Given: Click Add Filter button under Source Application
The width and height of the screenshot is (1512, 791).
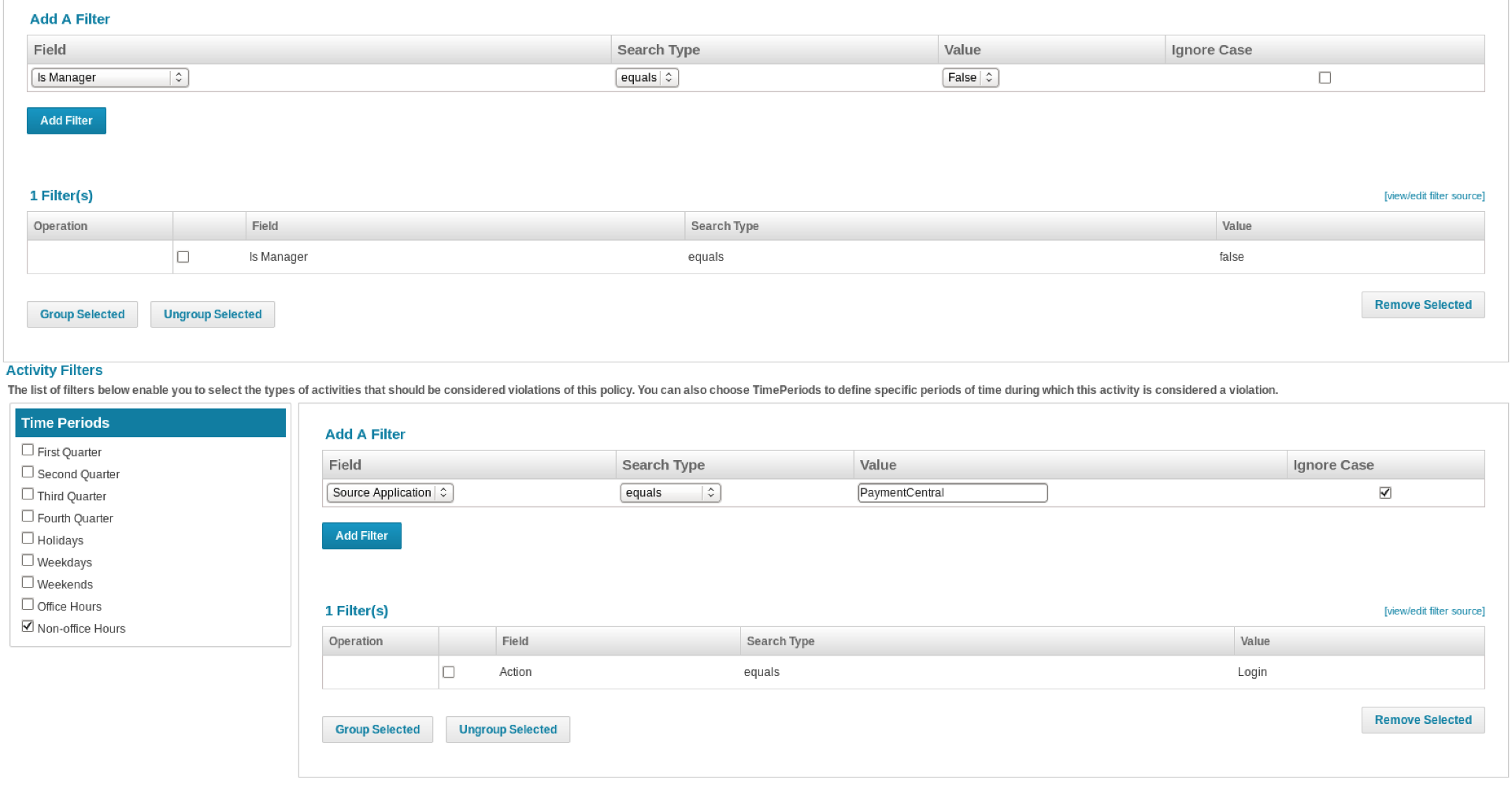Looking at the screenshot, I should pos(361,536).
